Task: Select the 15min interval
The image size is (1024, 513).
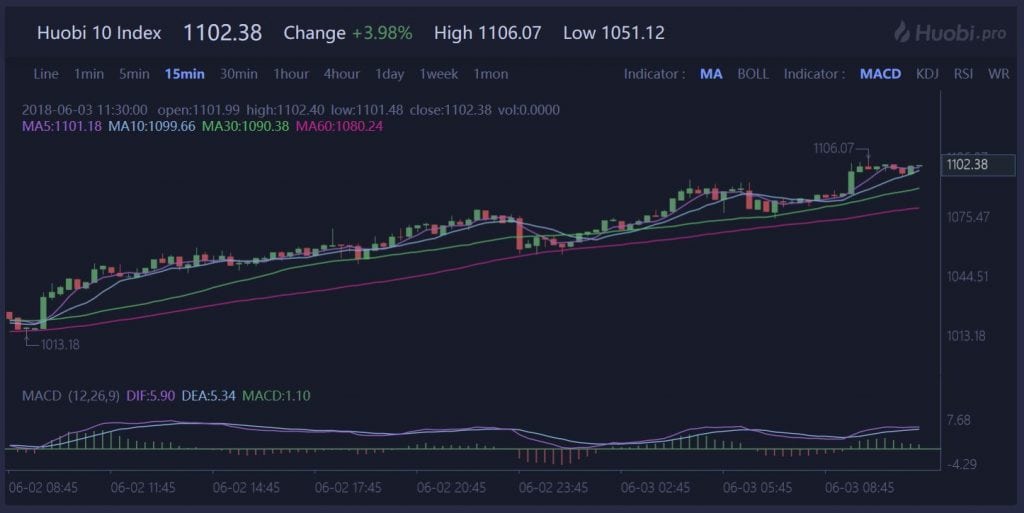Action: point(185,74)
